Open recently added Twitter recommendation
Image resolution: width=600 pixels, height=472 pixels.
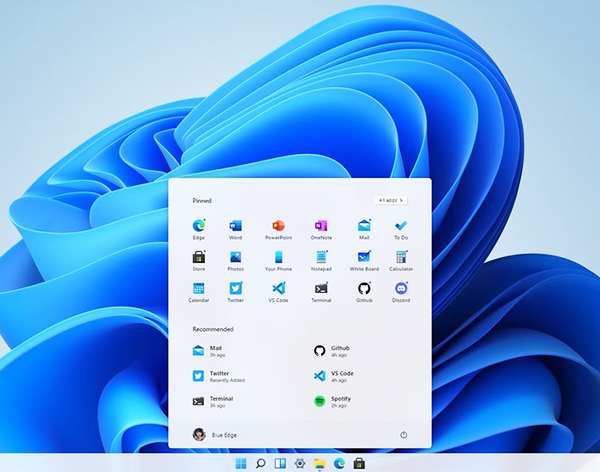218,376
